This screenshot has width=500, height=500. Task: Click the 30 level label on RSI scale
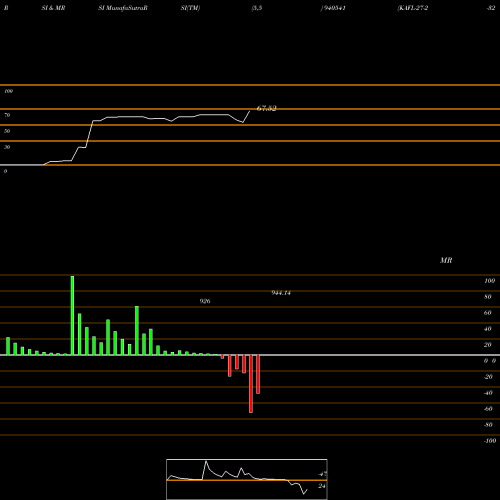tap(7, 147)
